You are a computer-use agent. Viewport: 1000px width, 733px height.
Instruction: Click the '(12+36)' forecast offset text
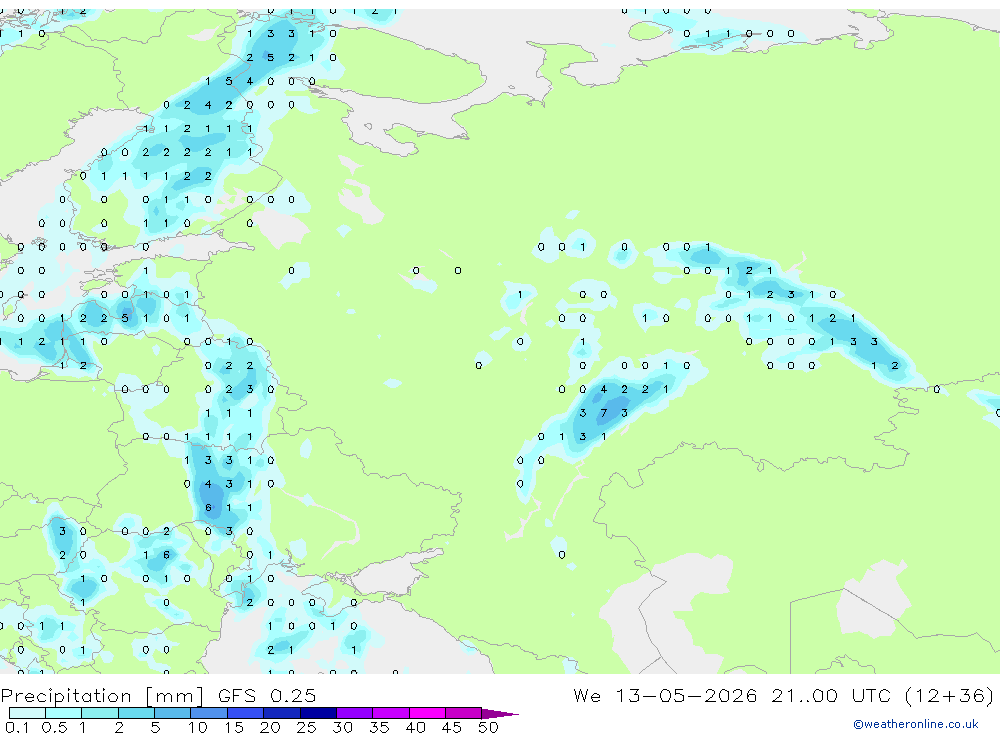949,695
